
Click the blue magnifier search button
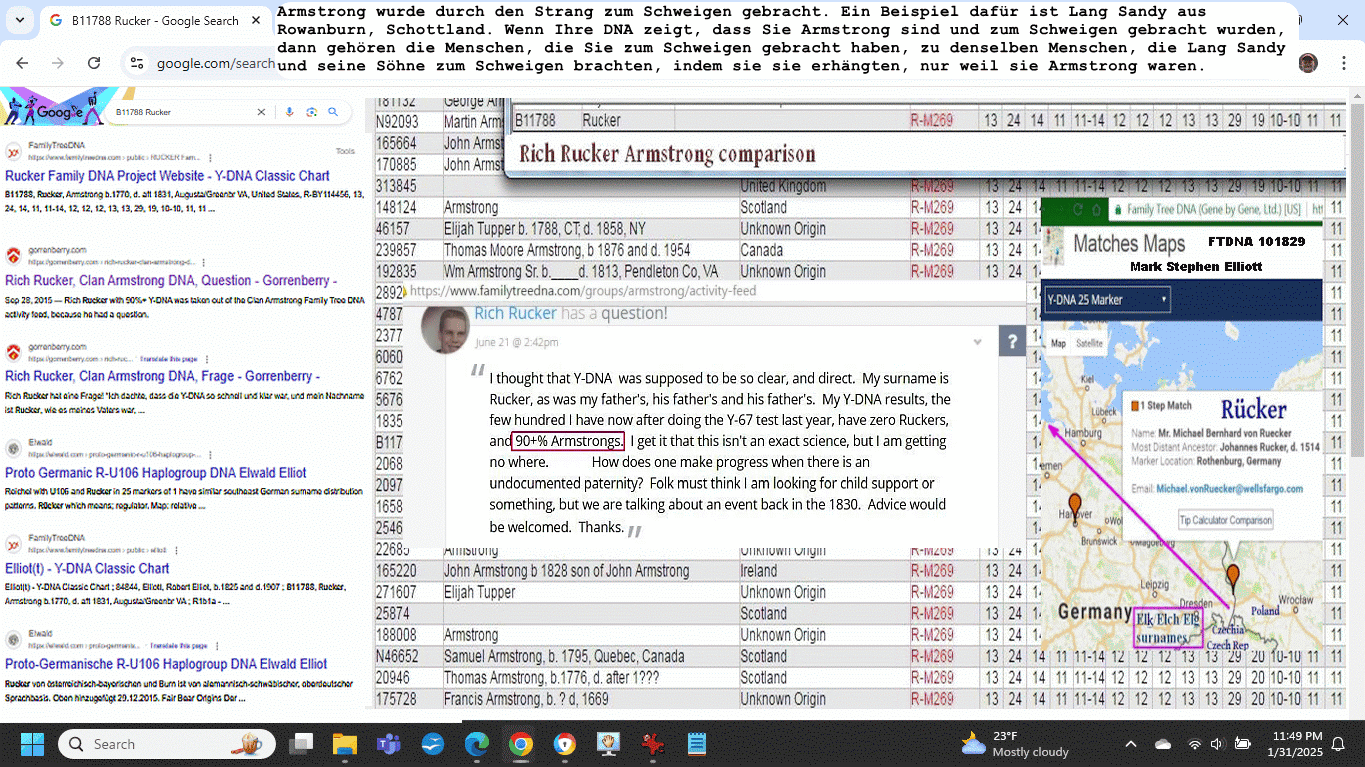coord(333,112)
